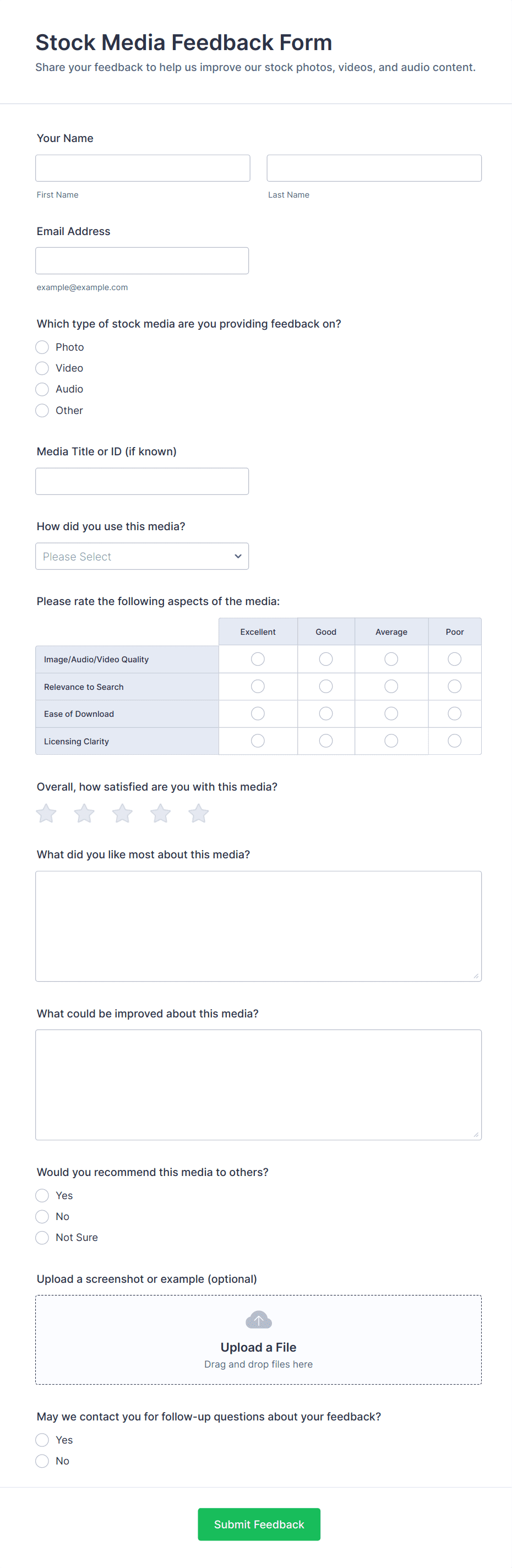Select Not Sure for recommendation

(x=42, y=1238)
